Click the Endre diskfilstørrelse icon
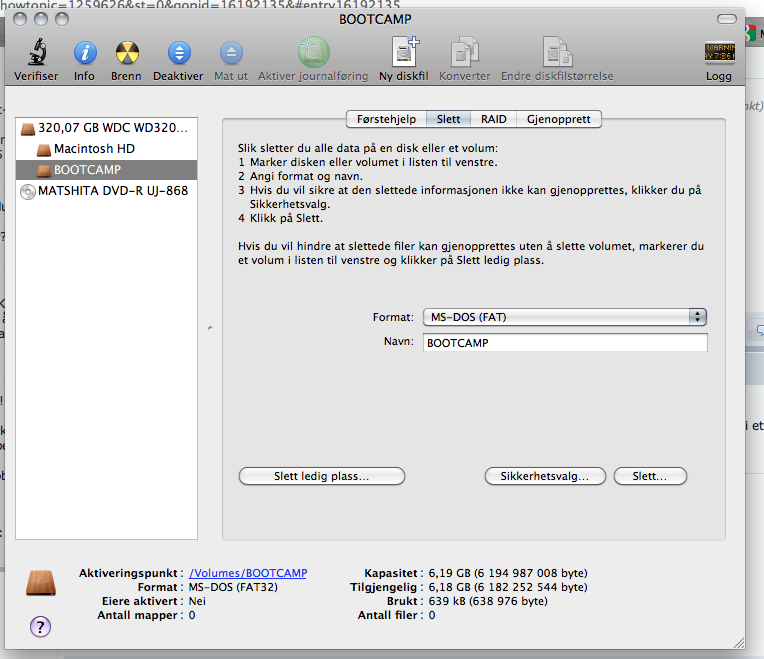The width and height of the screenshot is (764, 659). pyautogui.click(x=557, y=52)
